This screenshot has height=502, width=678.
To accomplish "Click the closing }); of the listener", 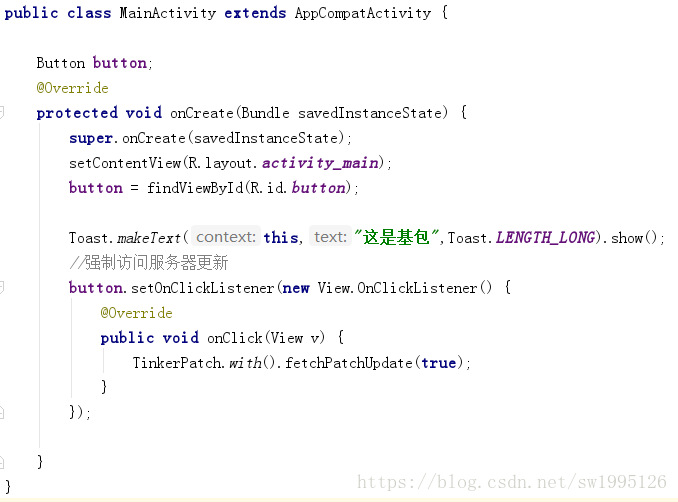I will 80,412.
